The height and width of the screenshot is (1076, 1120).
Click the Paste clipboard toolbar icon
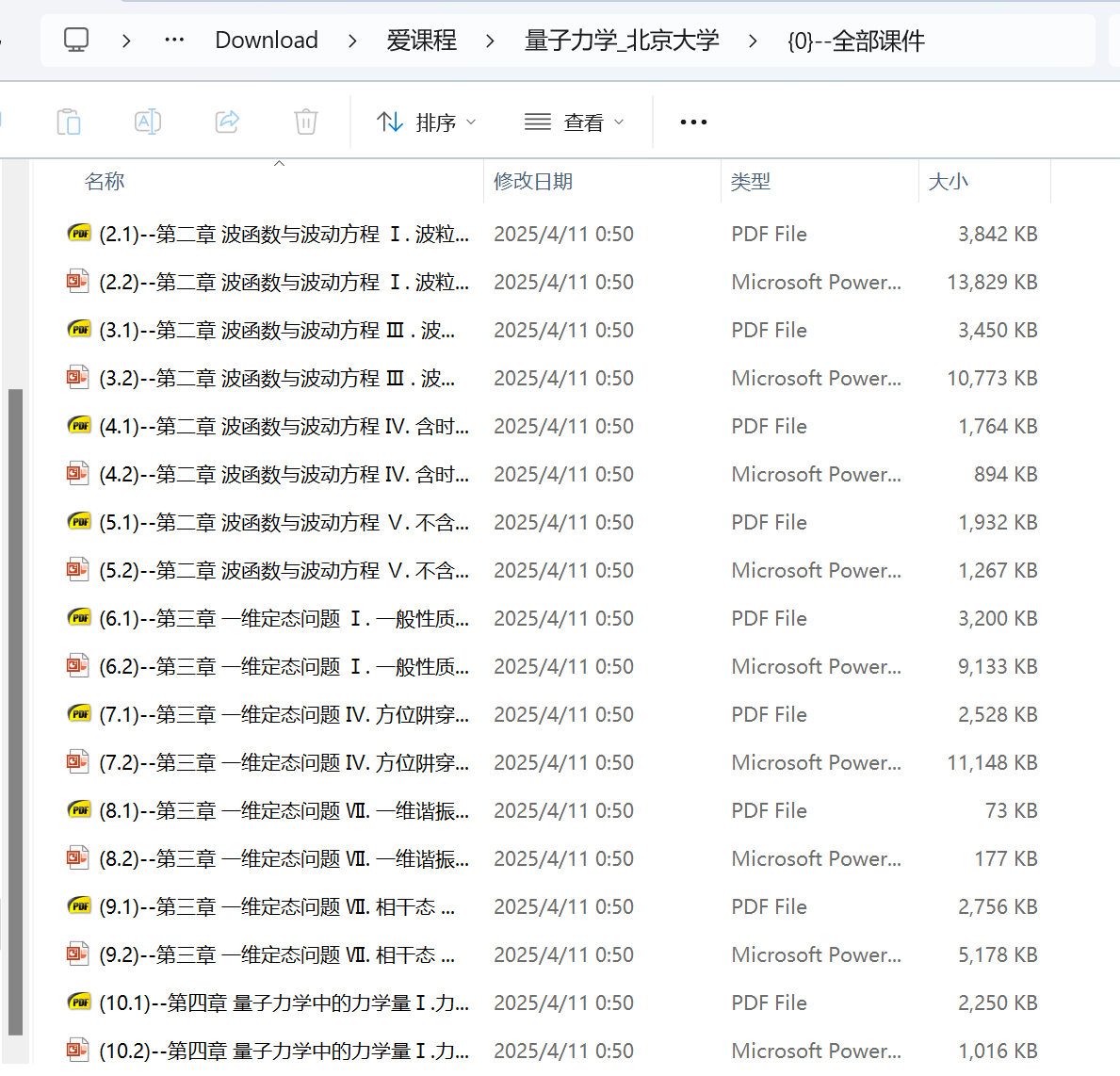(x=69, y=122)
